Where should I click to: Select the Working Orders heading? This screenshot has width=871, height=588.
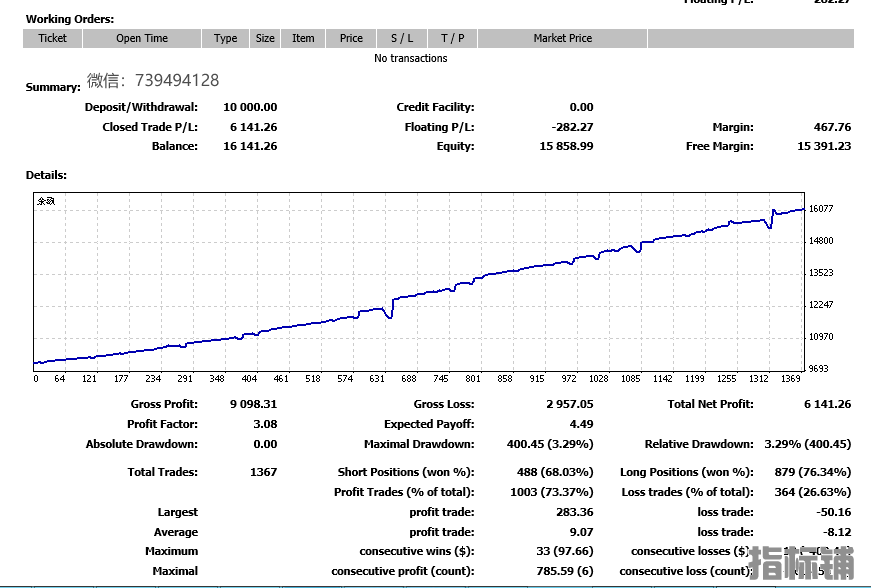(70, 19)
